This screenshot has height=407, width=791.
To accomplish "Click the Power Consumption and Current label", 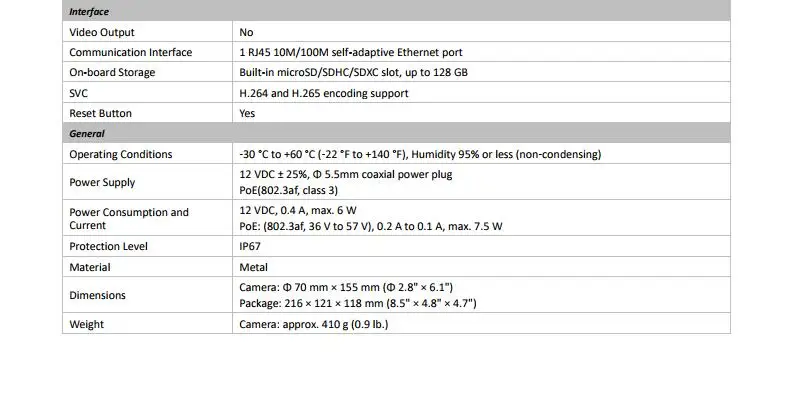I will coord(129,219).
